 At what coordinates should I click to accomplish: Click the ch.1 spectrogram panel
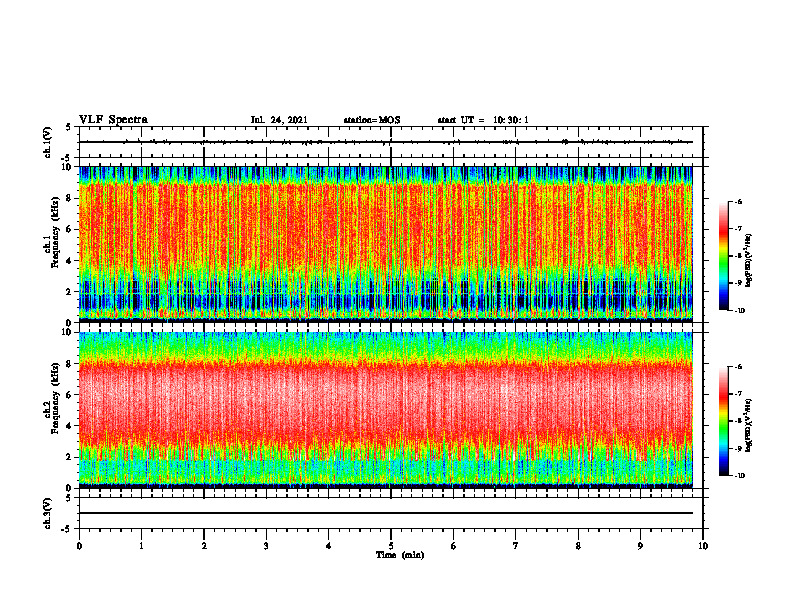pyautogui.click(x=386, y=244)
